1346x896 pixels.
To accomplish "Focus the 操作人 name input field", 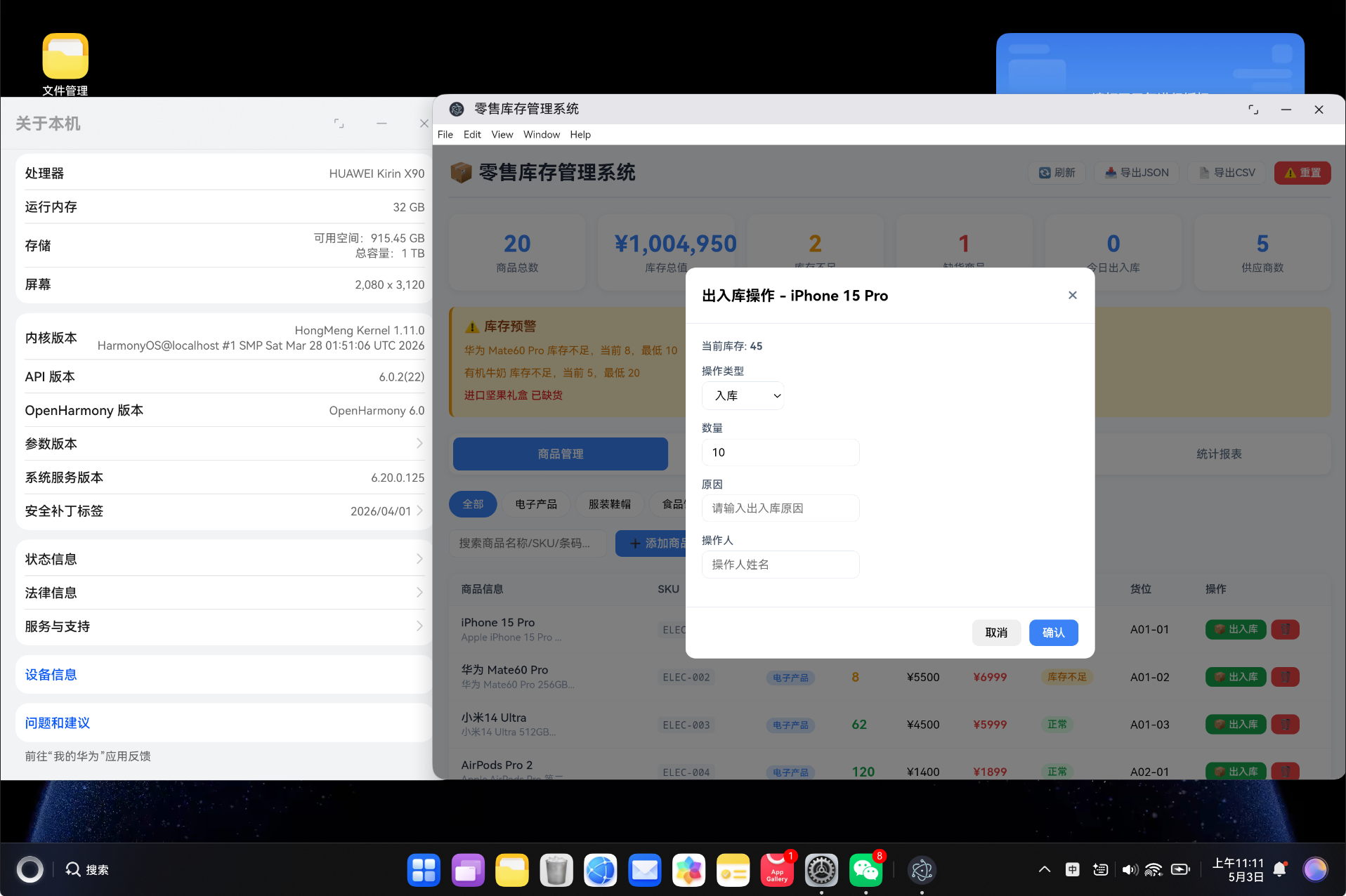I will click(x=780, y=565).
